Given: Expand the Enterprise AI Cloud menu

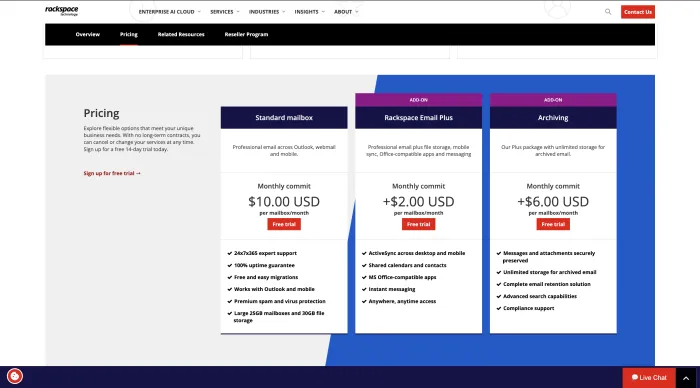Looking at the screenshot, I should coord(169,12).
